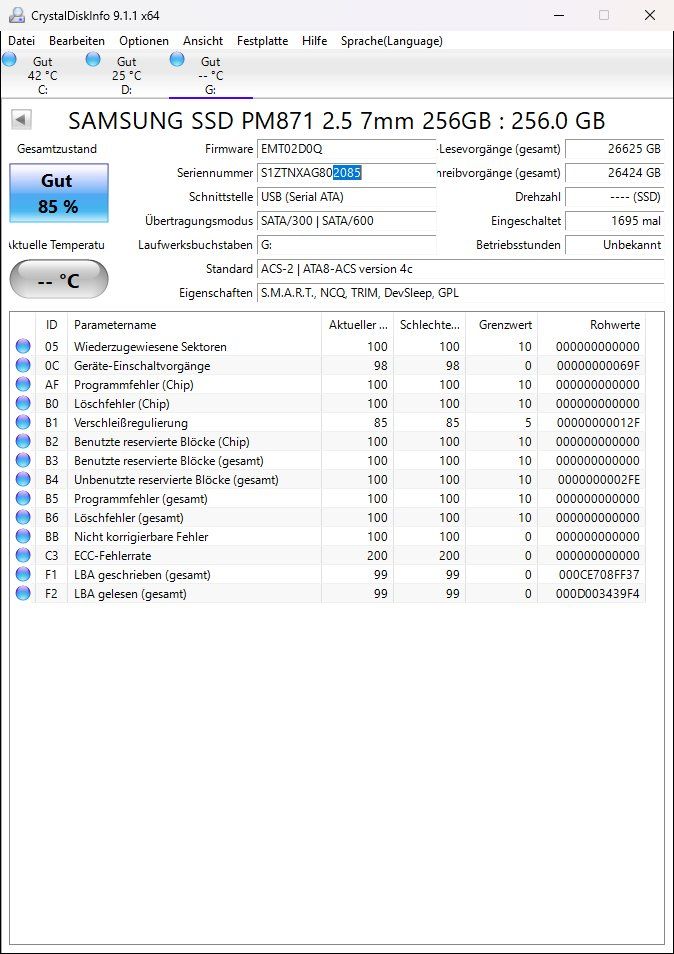This screenshot has width=674, height=954.
Task: Click status orb for Löschfehler (Chip) row
Action: pos(23,403)
